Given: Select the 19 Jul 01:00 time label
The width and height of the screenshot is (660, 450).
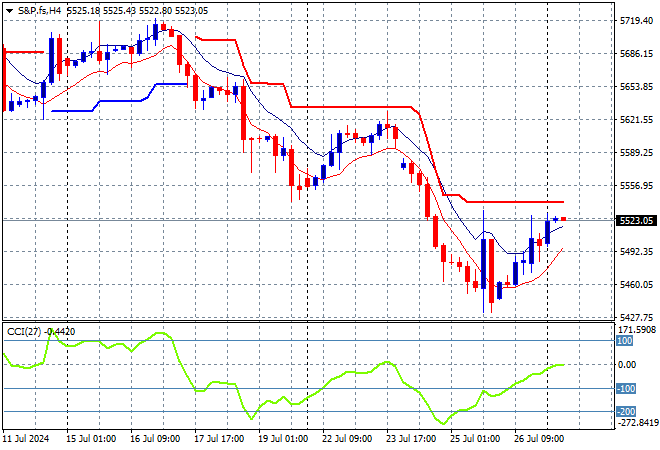Looking at the screenshot, I should pos(283,439).
